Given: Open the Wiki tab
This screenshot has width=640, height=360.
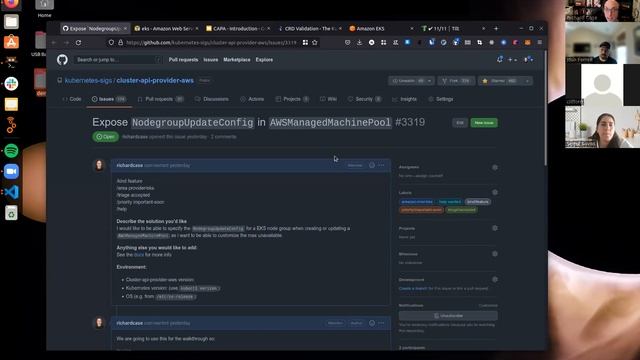Looking at the screenshot, I should click(329, 99).
